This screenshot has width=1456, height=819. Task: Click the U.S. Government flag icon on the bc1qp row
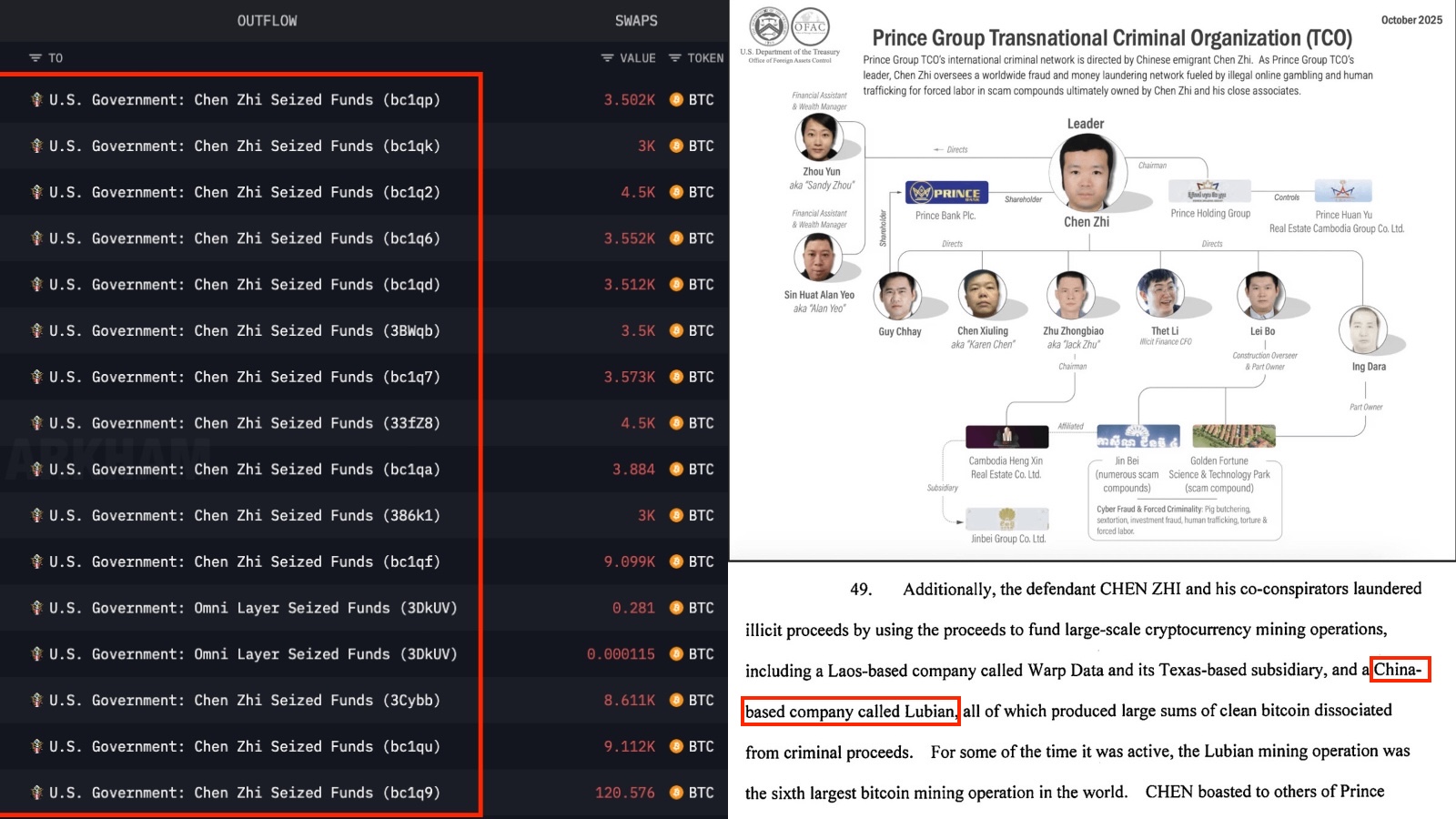coord(36,99)
